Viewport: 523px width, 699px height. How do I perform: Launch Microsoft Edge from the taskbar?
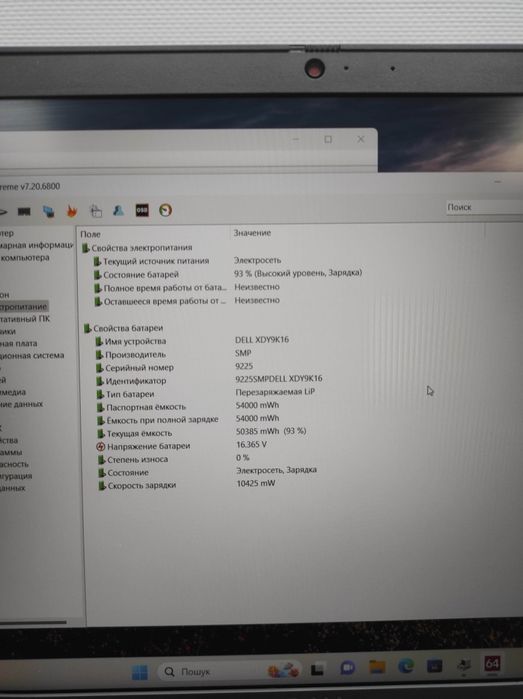406,666
